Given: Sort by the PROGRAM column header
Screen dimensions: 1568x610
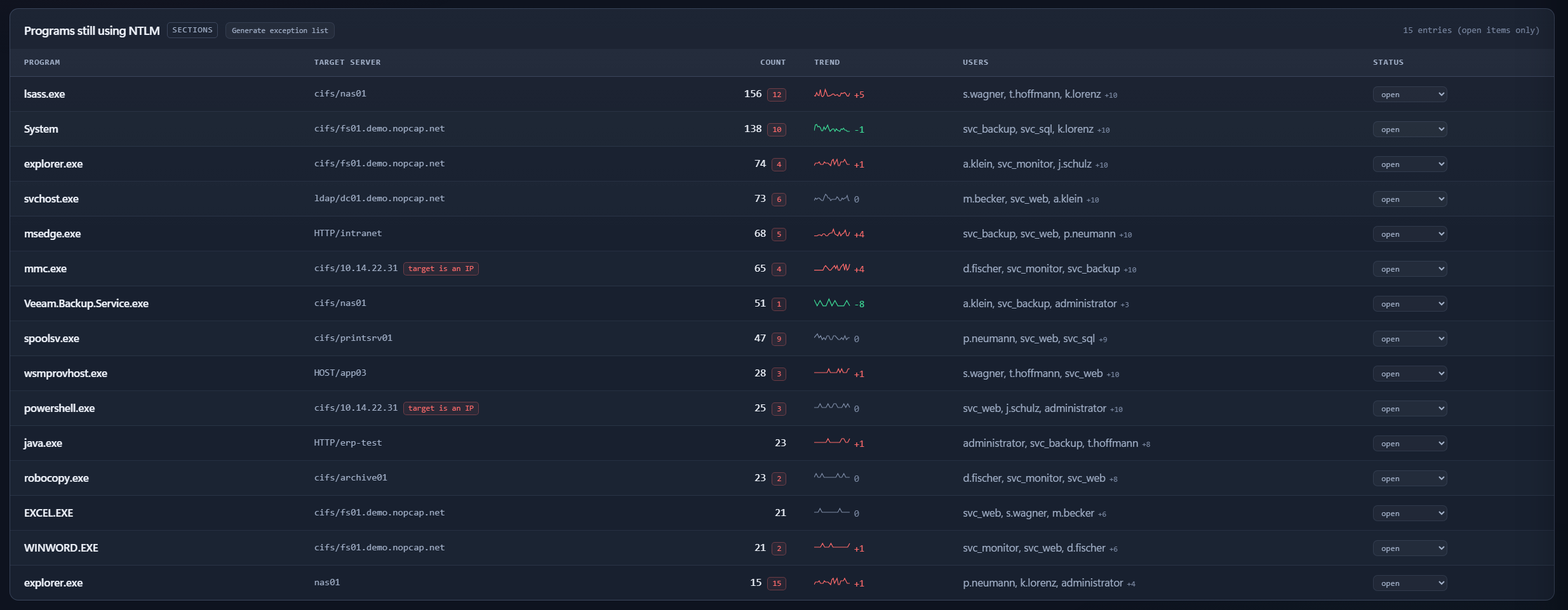Looking at the screenshot, I should [x=42, y=62].
